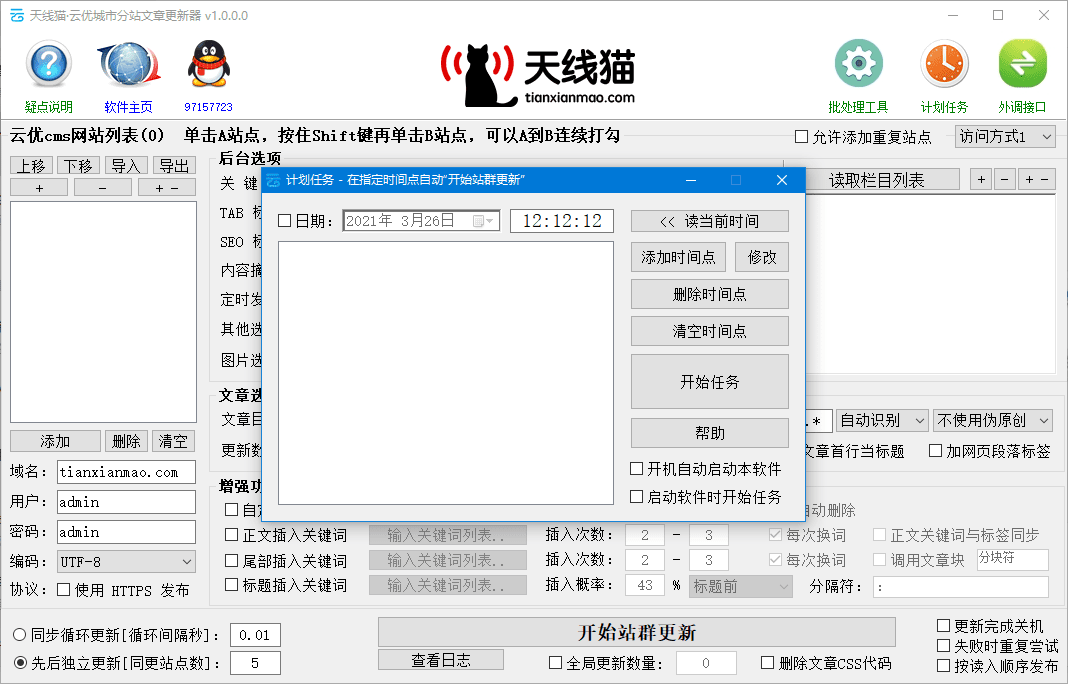Click the 上移 button
This screenshot has height=684, width=1068.
31,166
